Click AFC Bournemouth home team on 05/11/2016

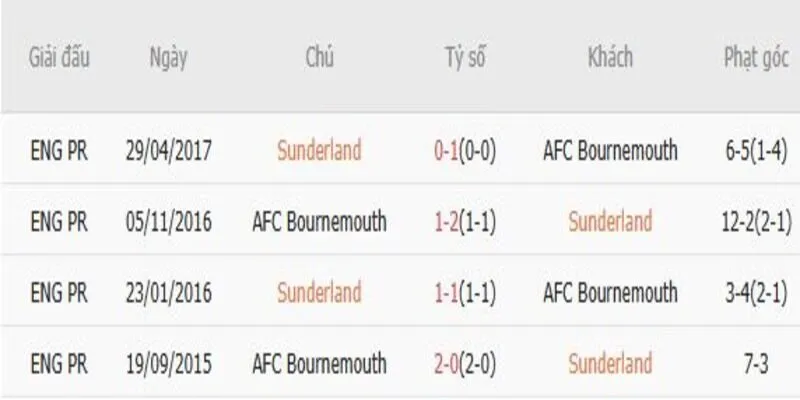tap(319, 221)
